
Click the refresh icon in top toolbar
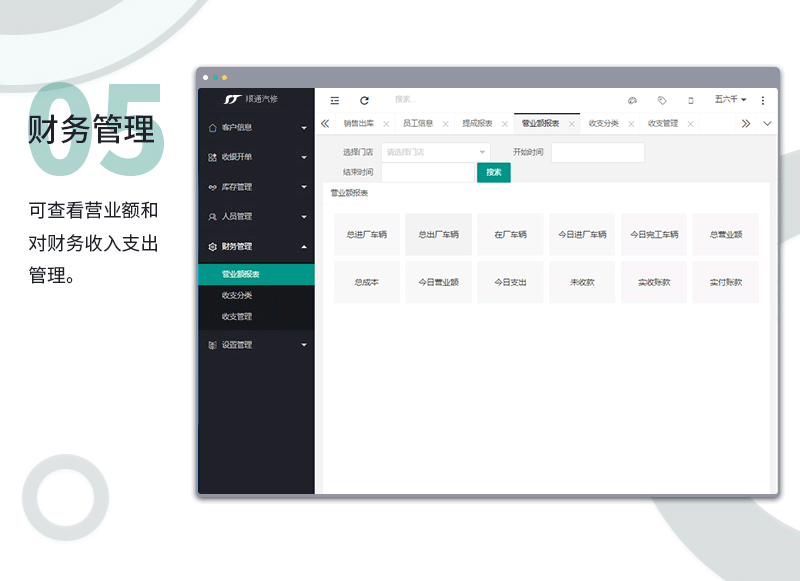[364, 100]
